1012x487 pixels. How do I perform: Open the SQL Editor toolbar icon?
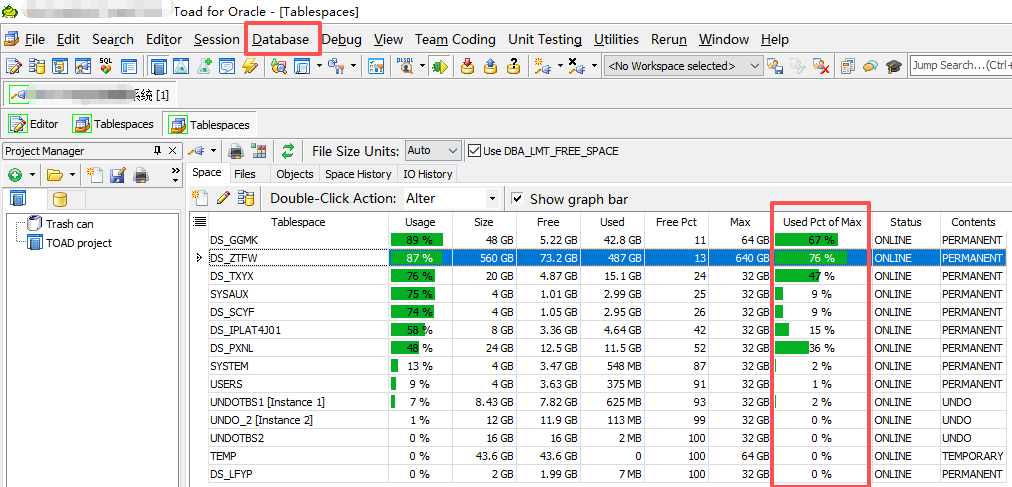(14, 66)
